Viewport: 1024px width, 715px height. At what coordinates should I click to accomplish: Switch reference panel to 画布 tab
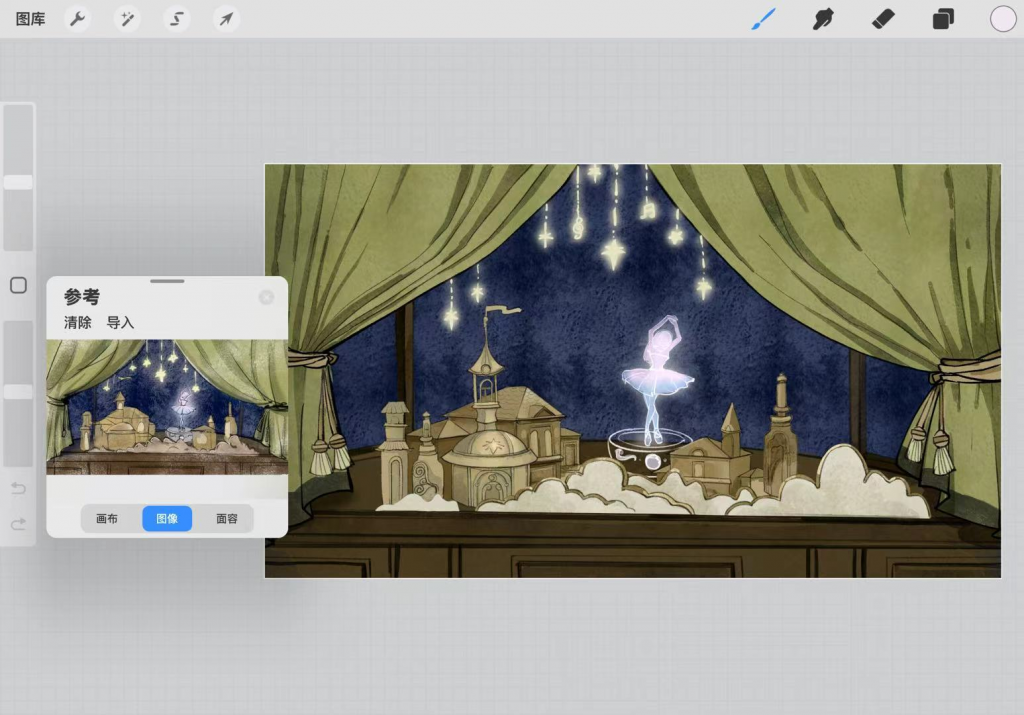pyautogui.click(x=107, y=519)
